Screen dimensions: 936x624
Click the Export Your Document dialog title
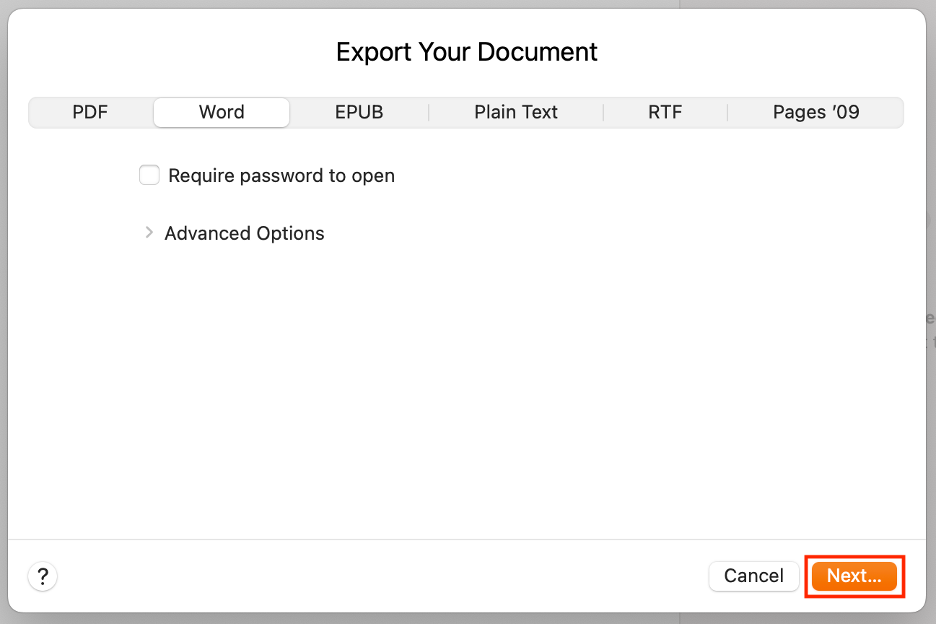tap(467, 51)
